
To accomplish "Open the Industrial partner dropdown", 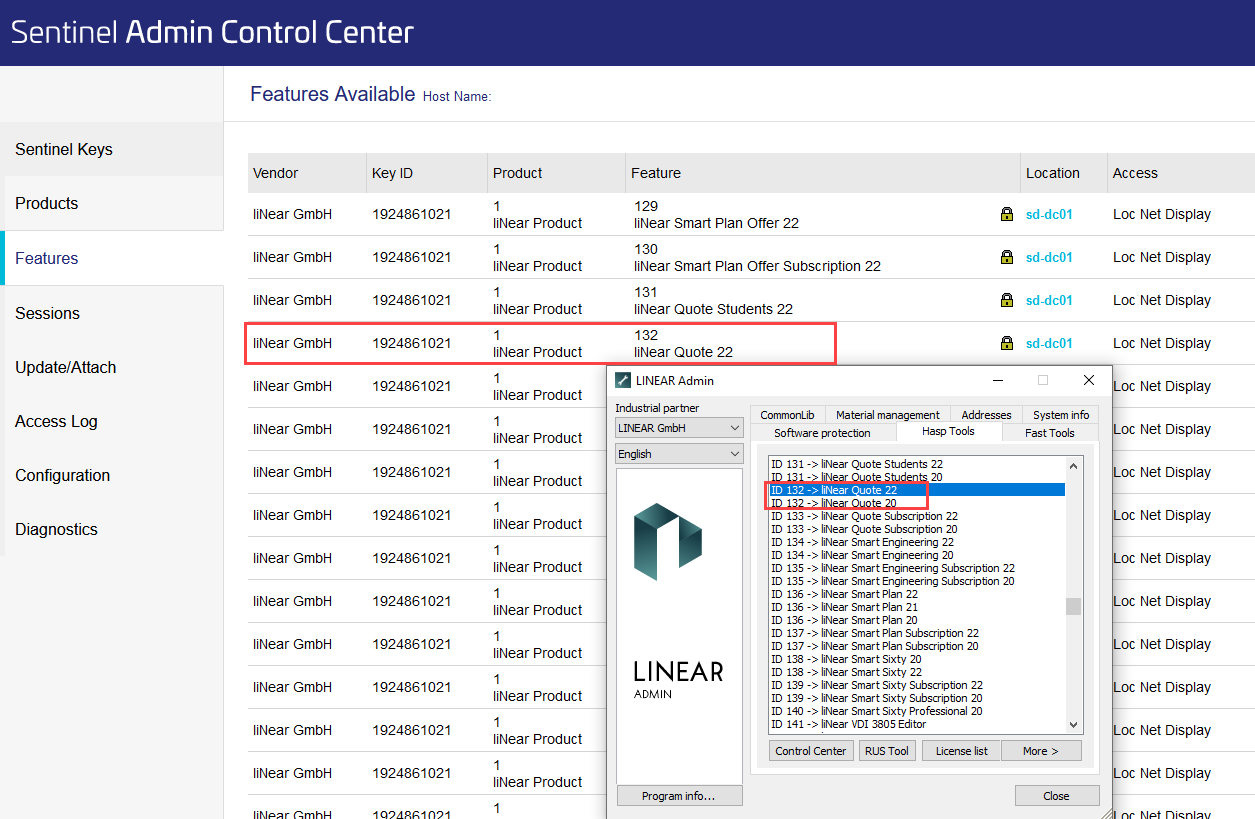I will (x=679, y=427).
